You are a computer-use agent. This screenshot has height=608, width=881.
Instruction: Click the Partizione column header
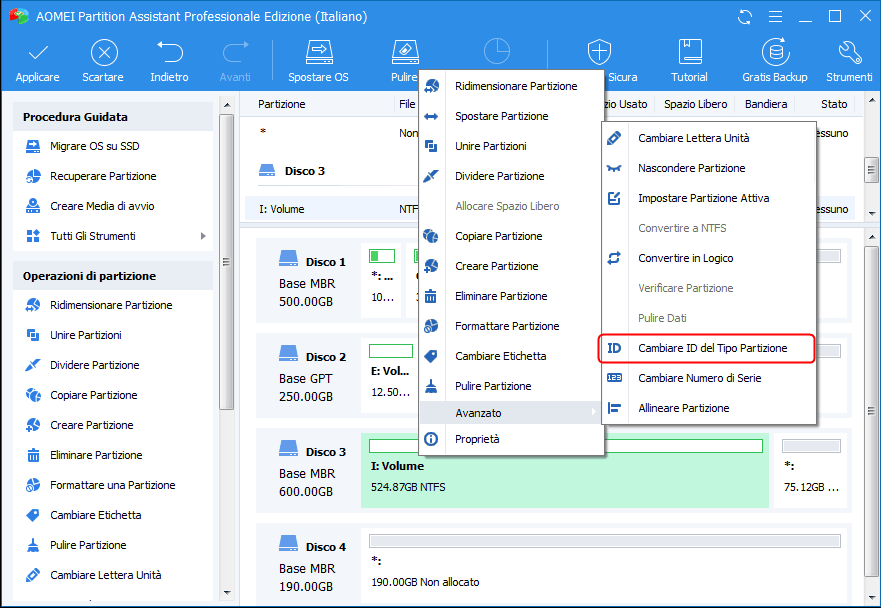coord(282,104)
